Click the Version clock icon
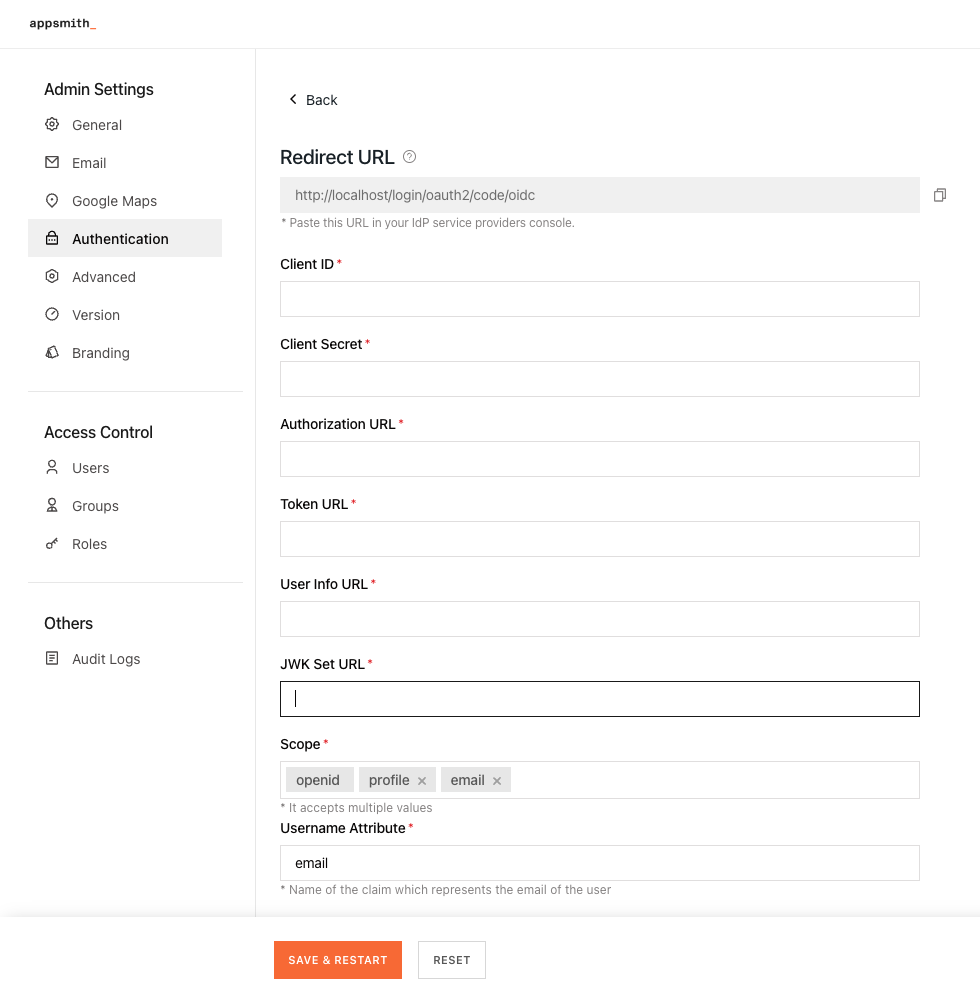This screenshot has width=980, height=1001. 52,315
